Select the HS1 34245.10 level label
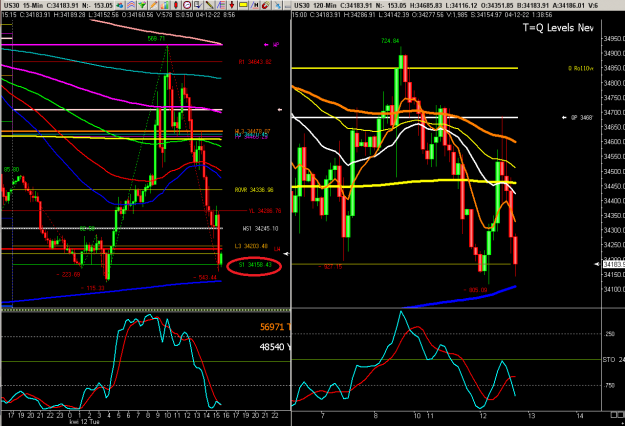 tap(260, 228)
